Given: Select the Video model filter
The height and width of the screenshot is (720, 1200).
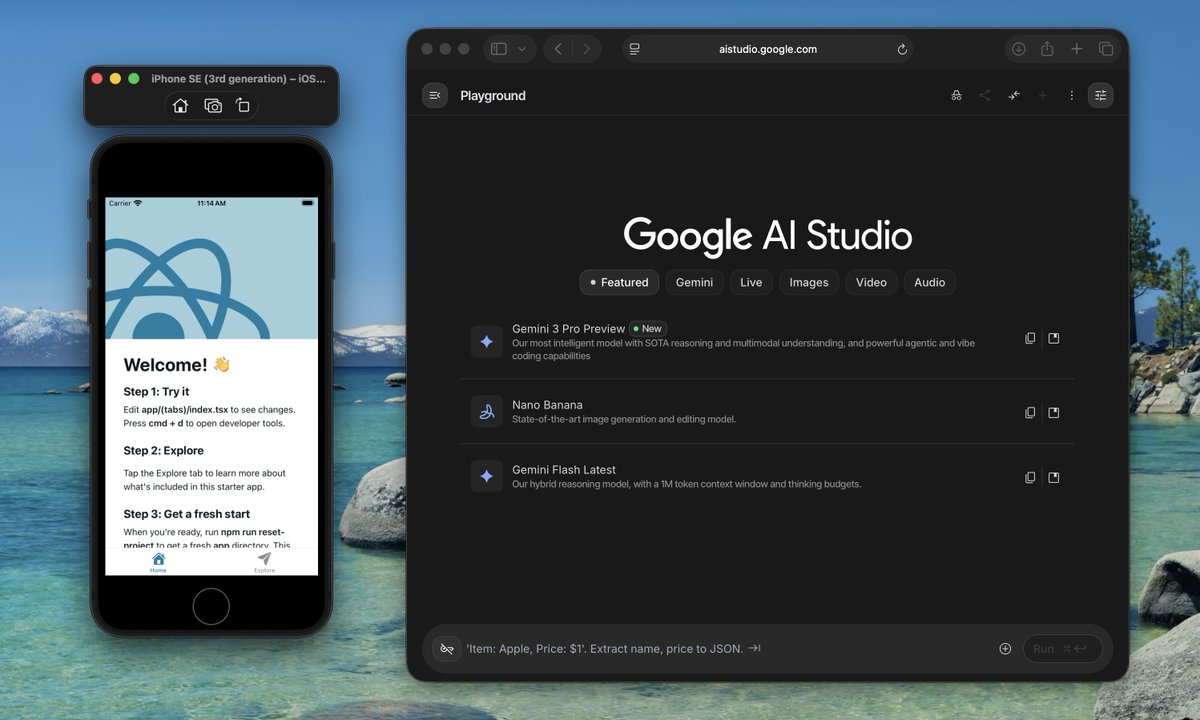Looking at the screenshot, I should [871, 282].
